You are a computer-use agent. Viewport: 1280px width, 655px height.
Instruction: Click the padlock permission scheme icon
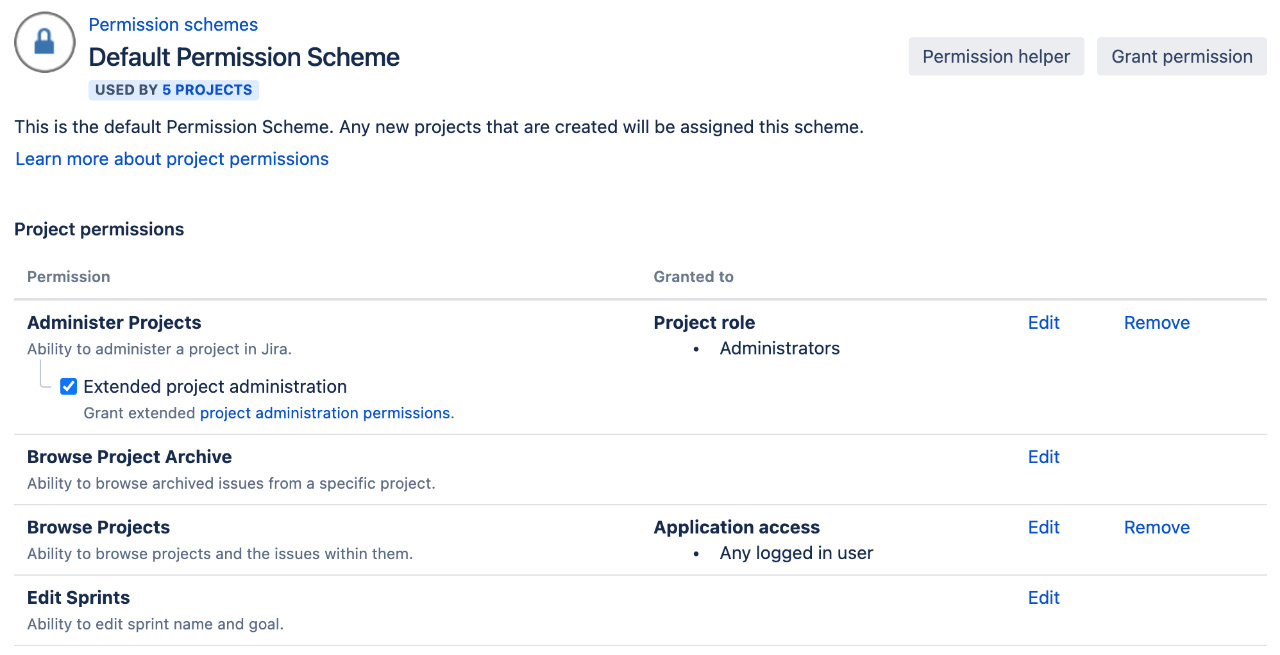tap(44, 42)
